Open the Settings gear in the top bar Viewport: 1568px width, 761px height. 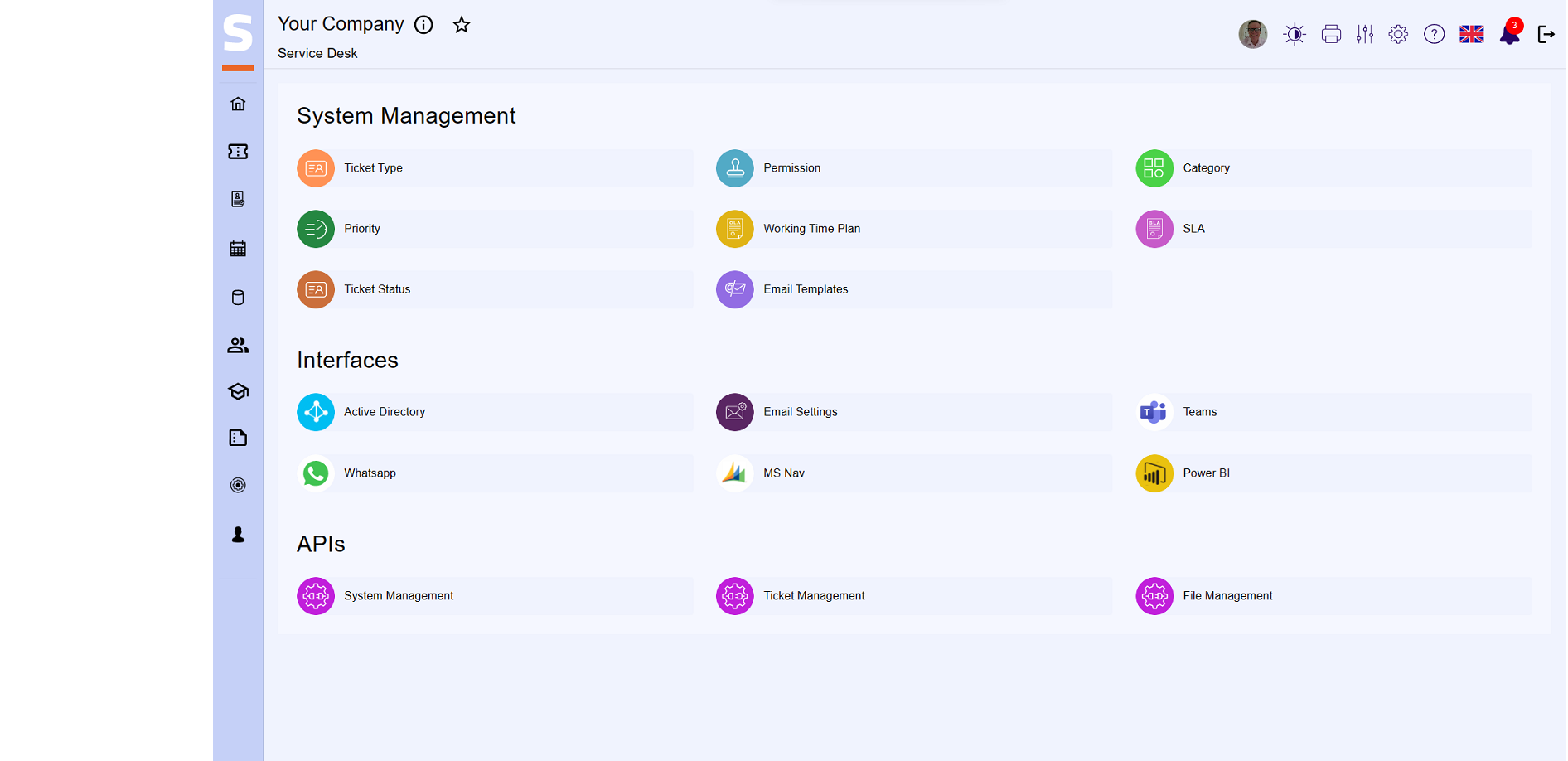point(1398,34)
